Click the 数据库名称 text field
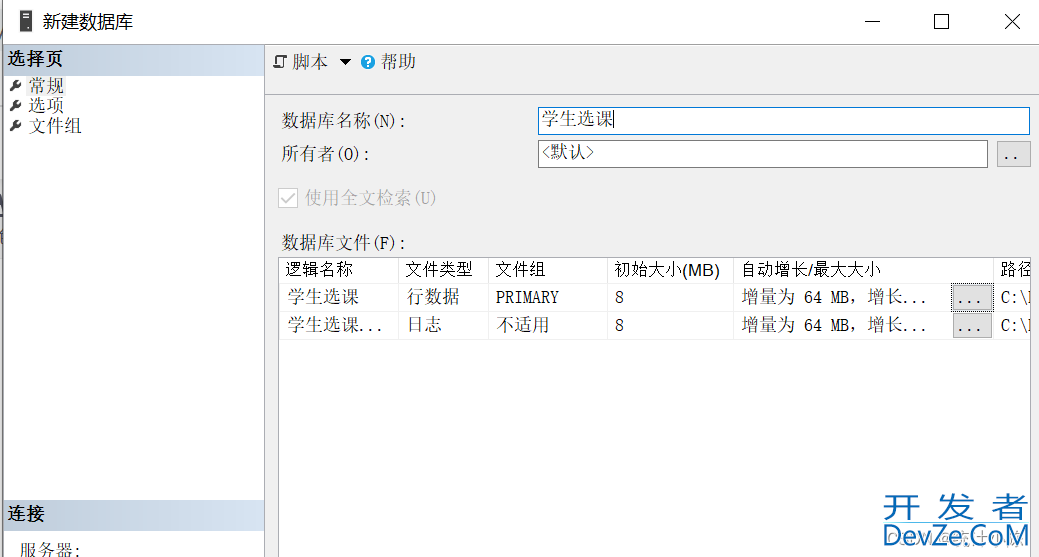1039x557 pixels. 782,120
